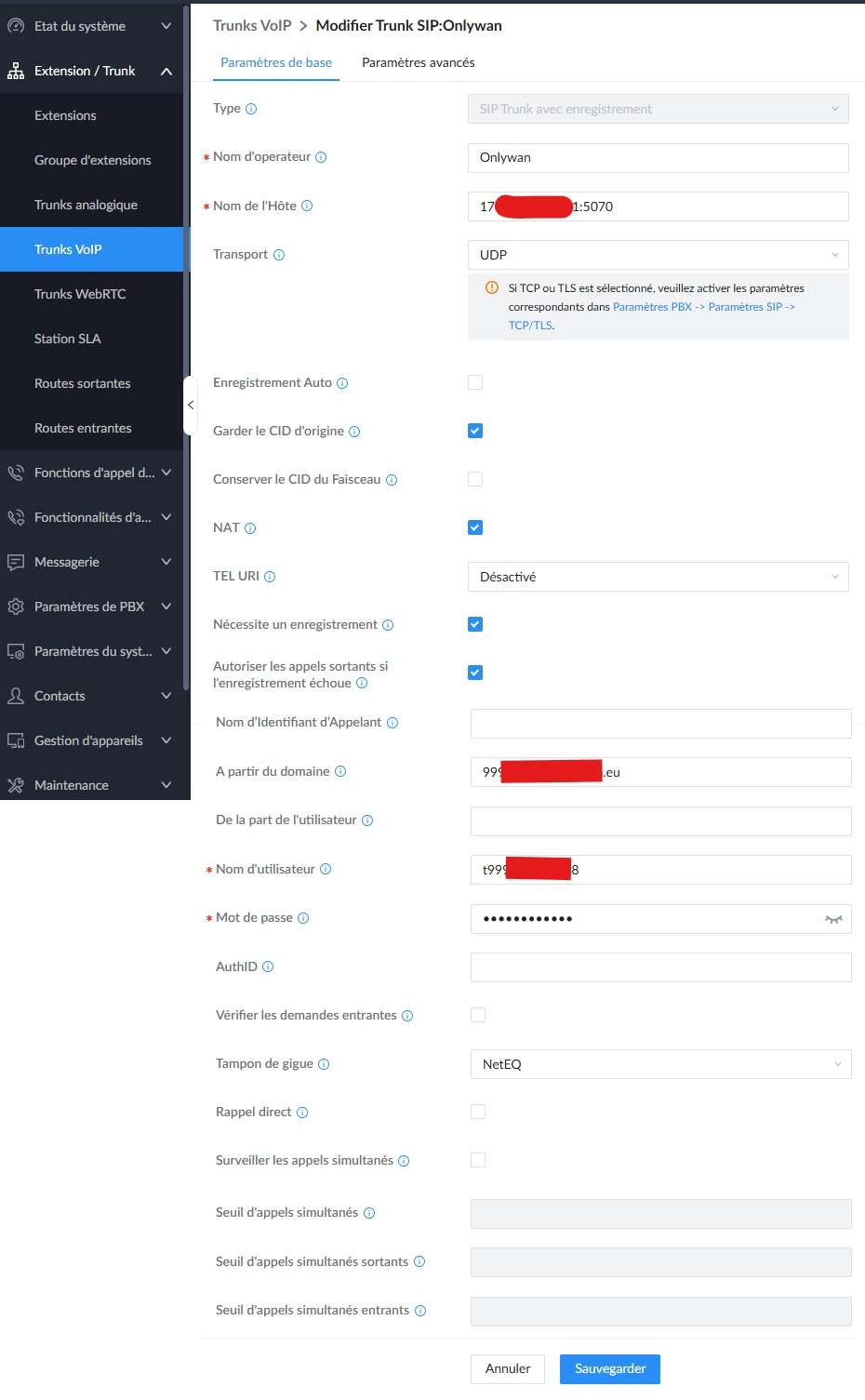Open the Transport UDP dropdown
The width and height of the screenshot is (865, 1400).
click(x=658, y=255)
